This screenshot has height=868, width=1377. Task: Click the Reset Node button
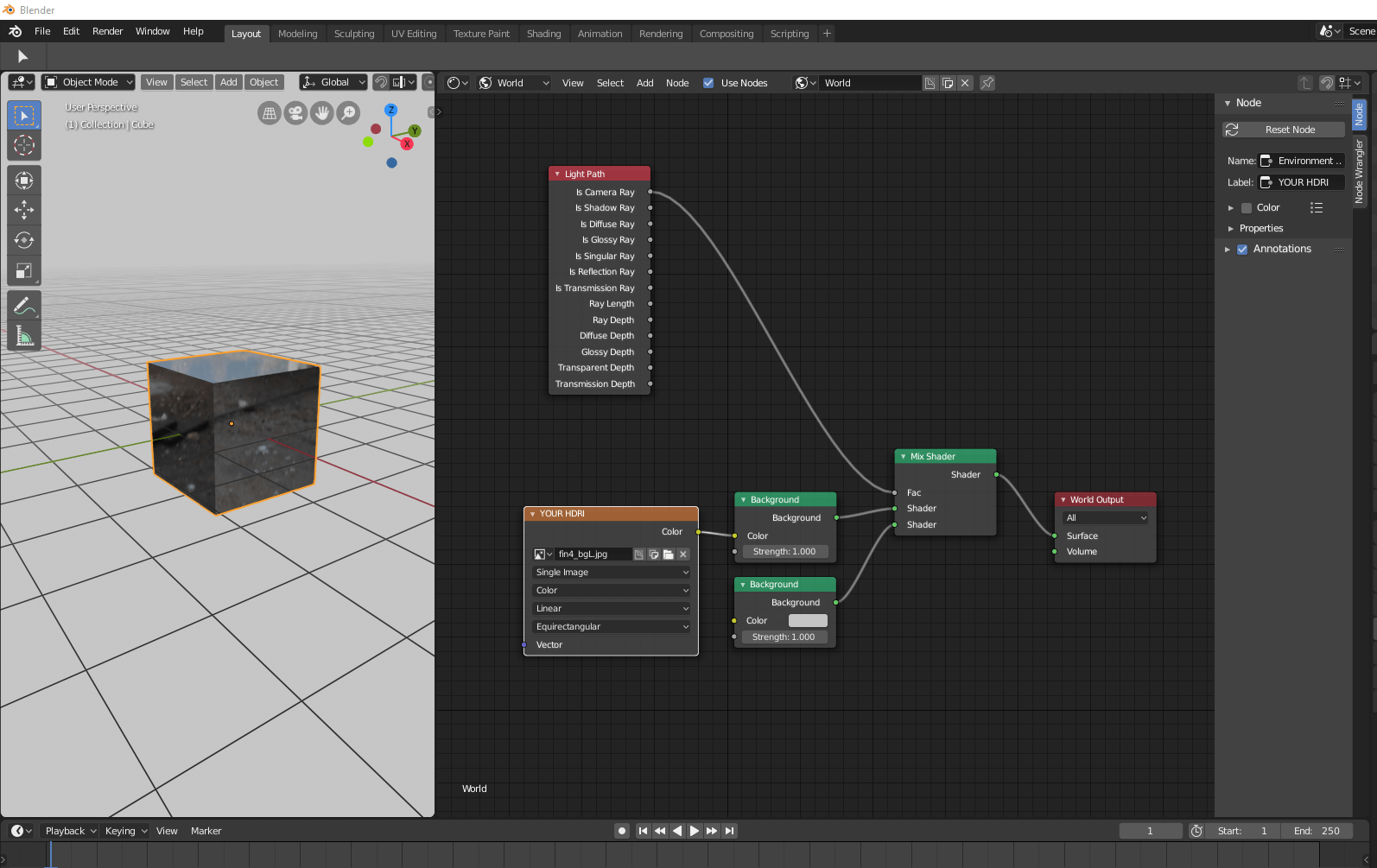[1284, 130]
